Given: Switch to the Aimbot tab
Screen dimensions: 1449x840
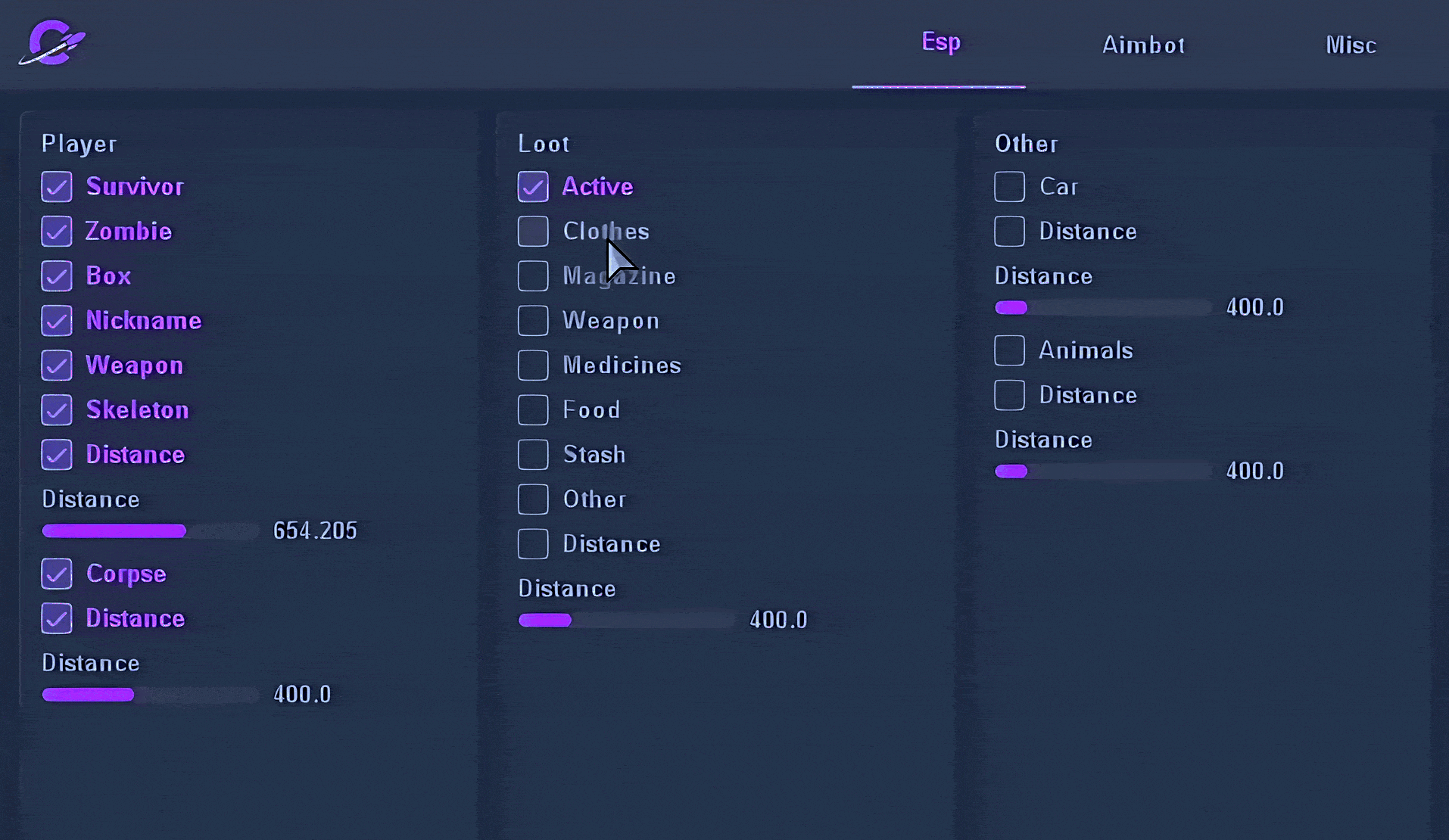Looking at the screenshot, I should point(1143,45).
